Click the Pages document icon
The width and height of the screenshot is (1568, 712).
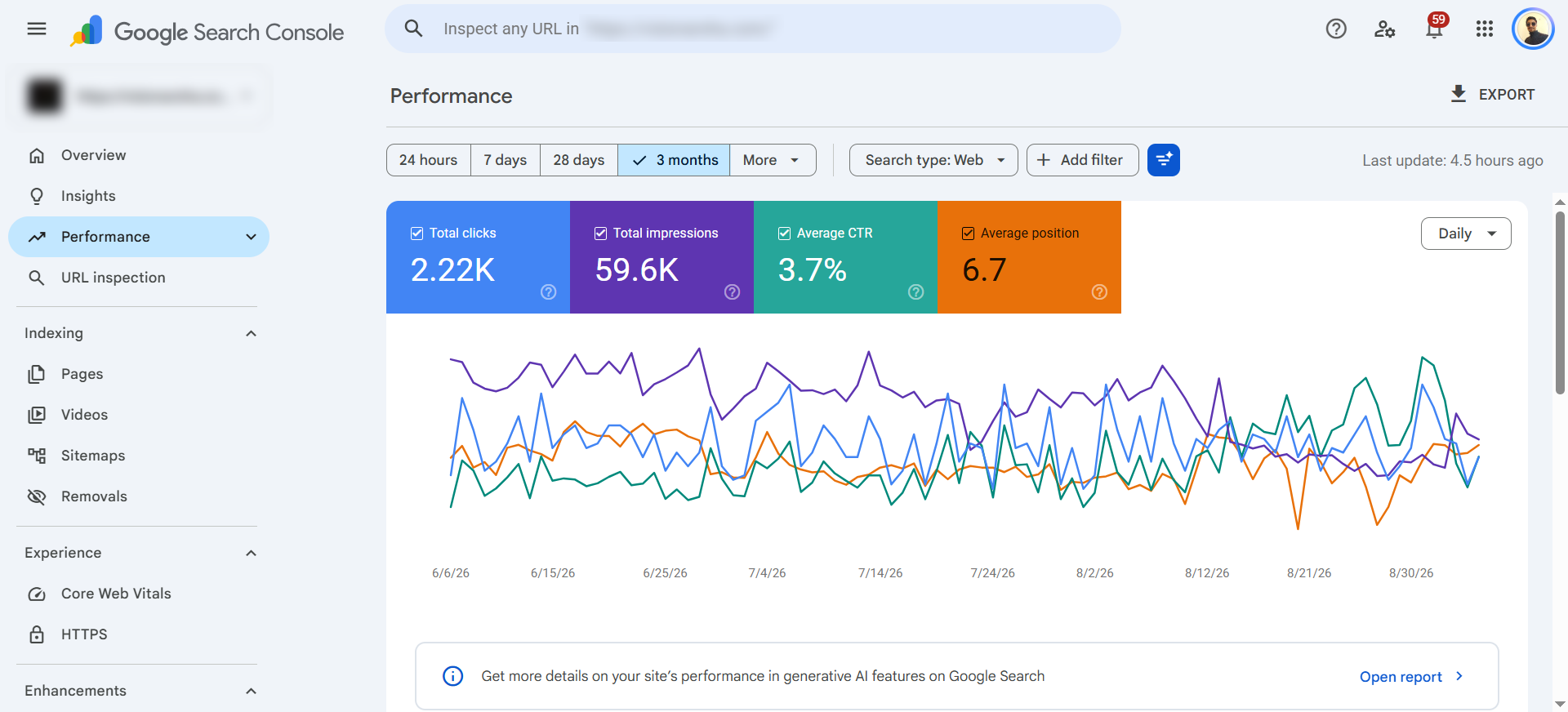[x=37, y=374]
